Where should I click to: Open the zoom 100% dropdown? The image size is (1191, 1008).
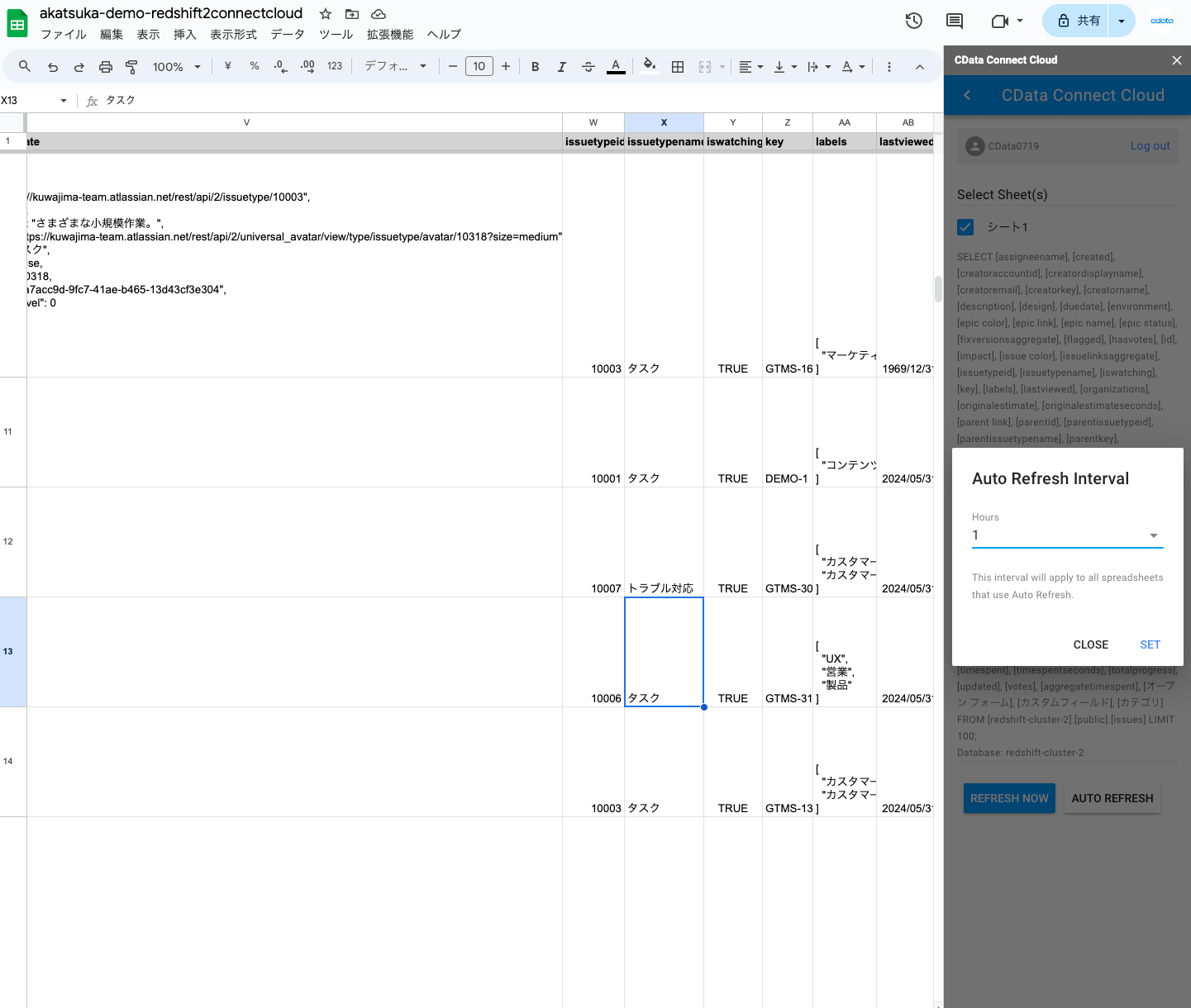[176, 67]
